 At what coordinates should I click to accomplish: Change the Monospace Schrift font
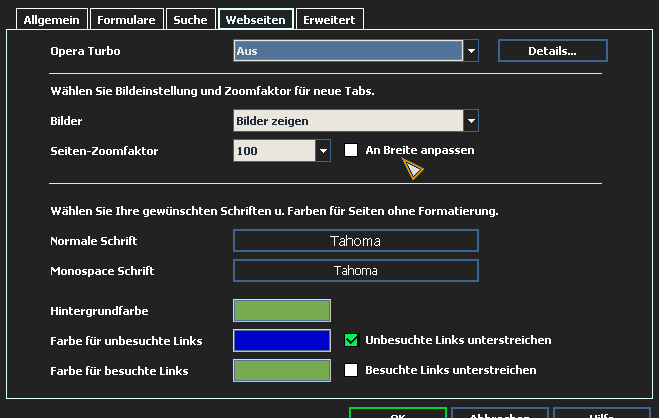pos(355,271)
